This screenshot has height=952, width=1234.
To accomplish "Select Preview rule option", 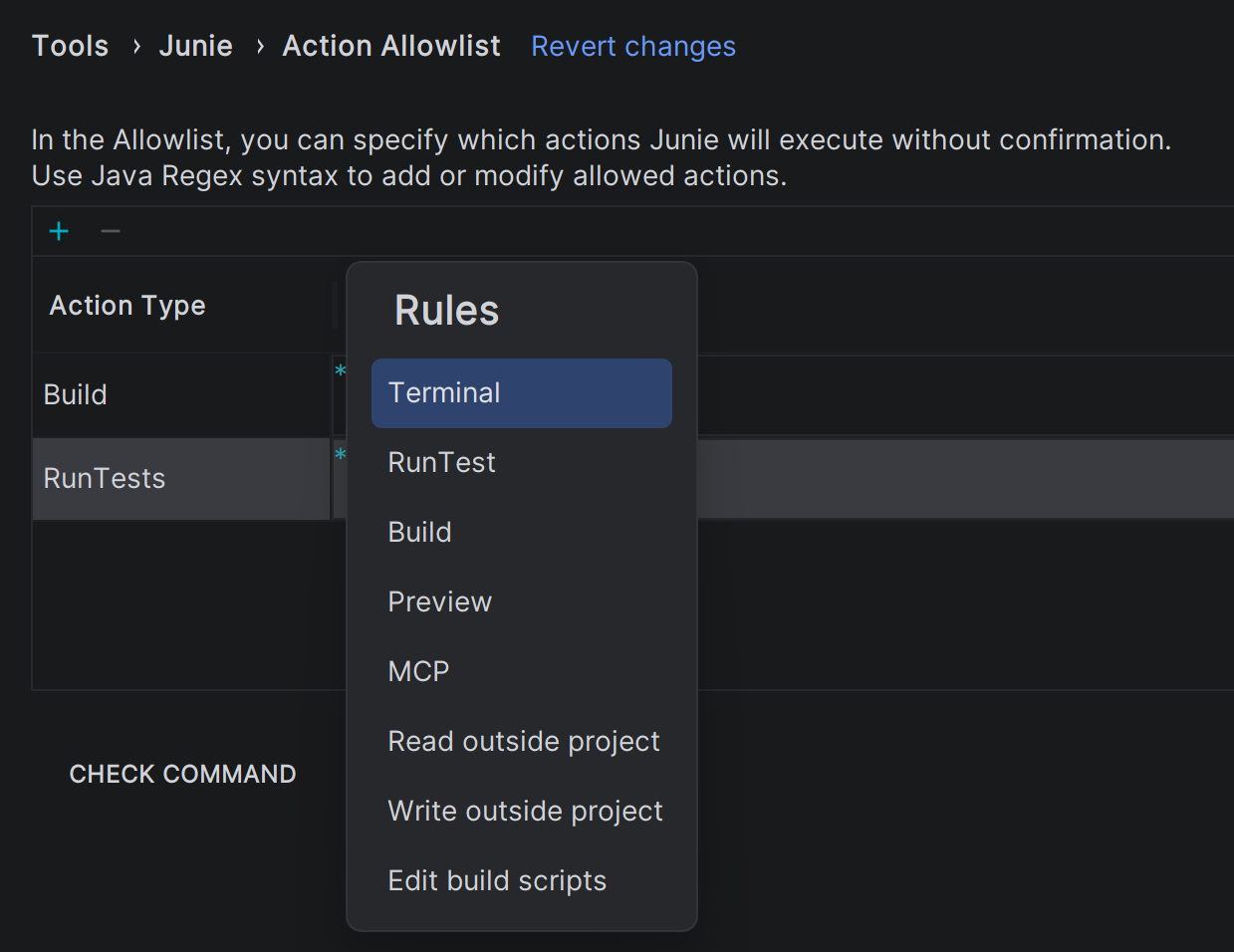I will point(522,602).
